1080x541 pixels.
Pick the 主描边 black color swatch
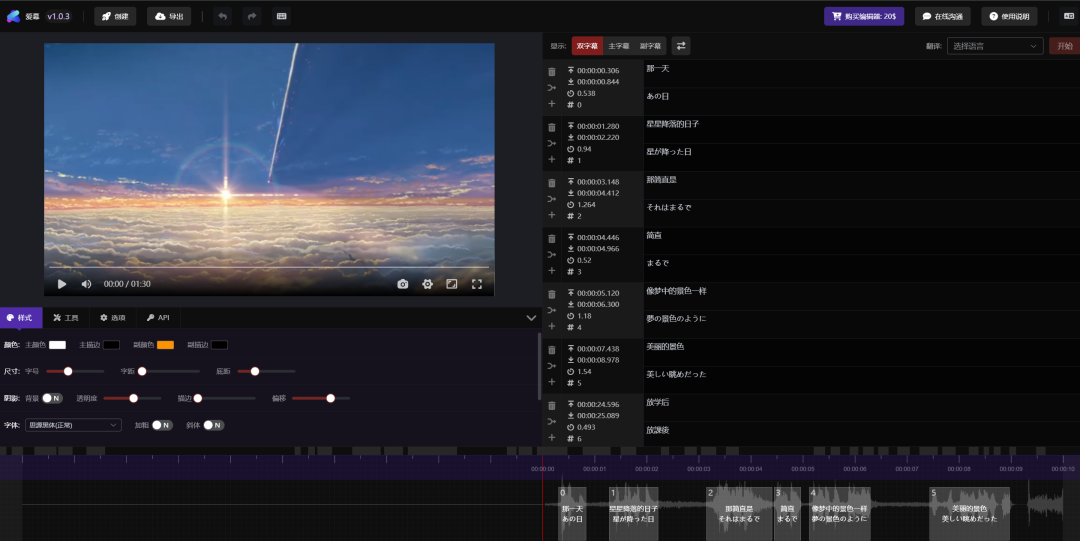click(111, 345)
